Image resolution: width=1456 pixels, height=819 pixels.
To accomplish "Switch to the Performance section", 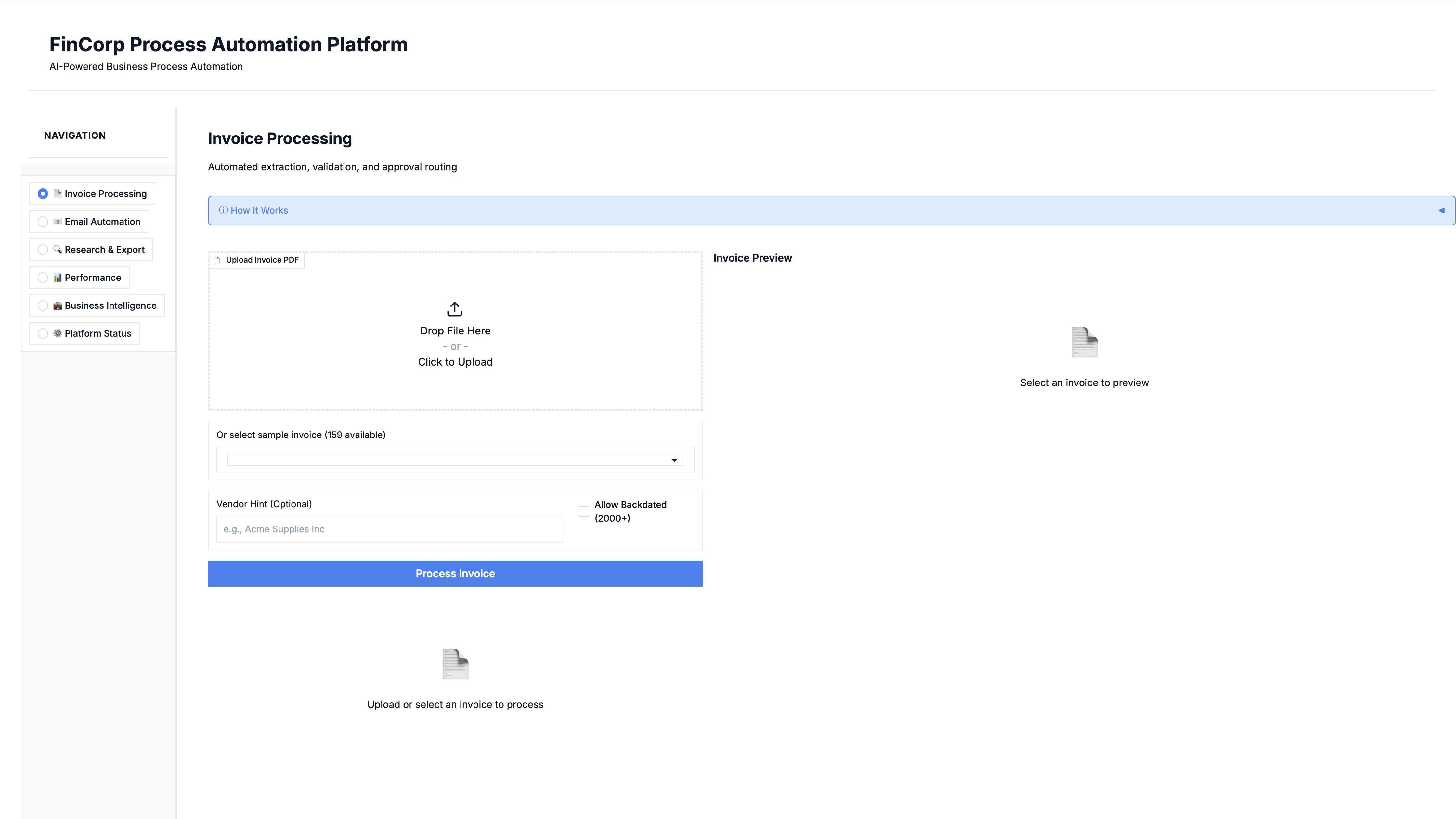I will pos(93,278).
